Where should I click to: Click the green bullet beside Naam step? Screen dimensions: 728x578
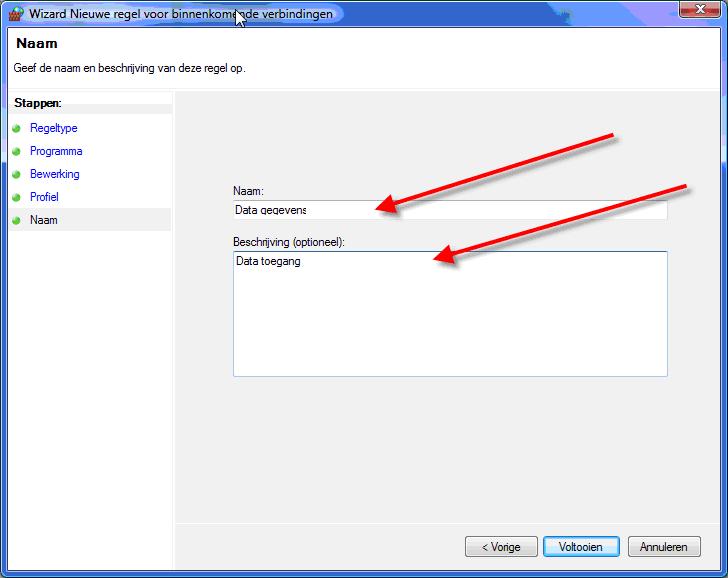coord(17,221)
